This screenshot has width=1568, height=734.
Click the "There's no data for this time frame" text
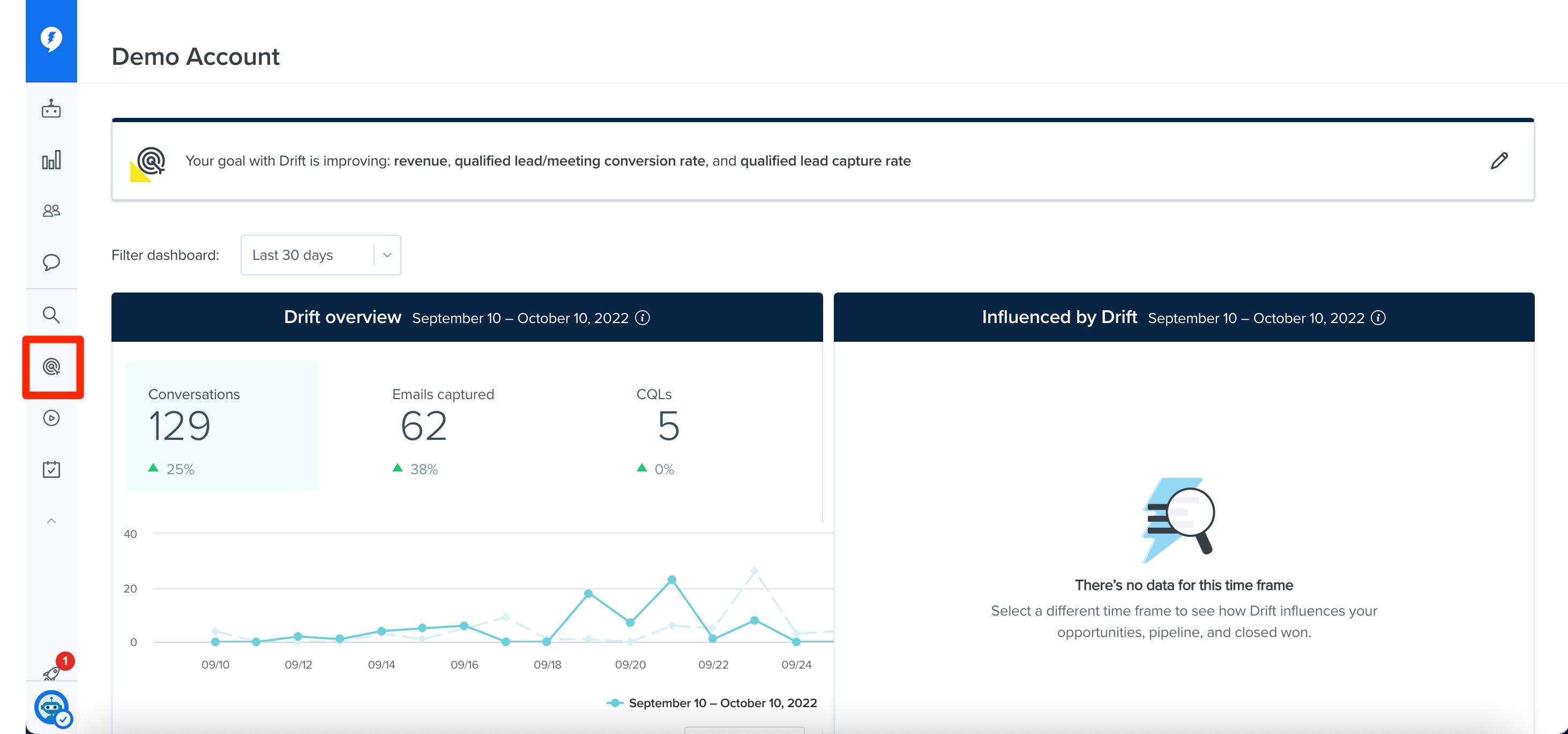[1184, 585]
